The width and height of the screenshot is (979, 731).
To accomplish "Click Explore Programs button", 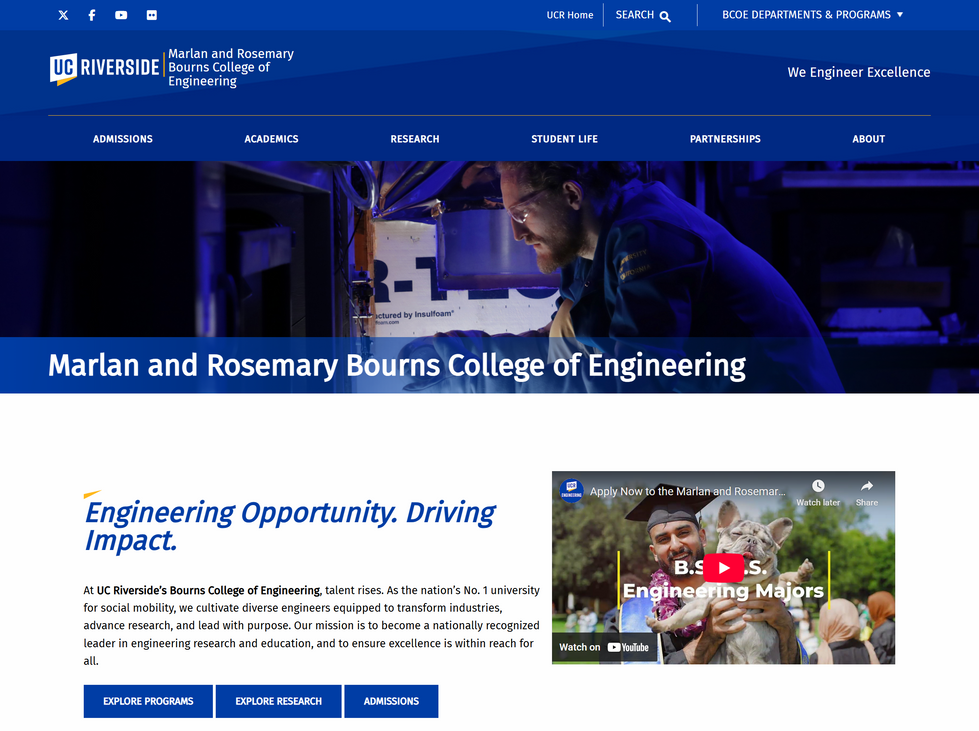I will coord(148,701).
